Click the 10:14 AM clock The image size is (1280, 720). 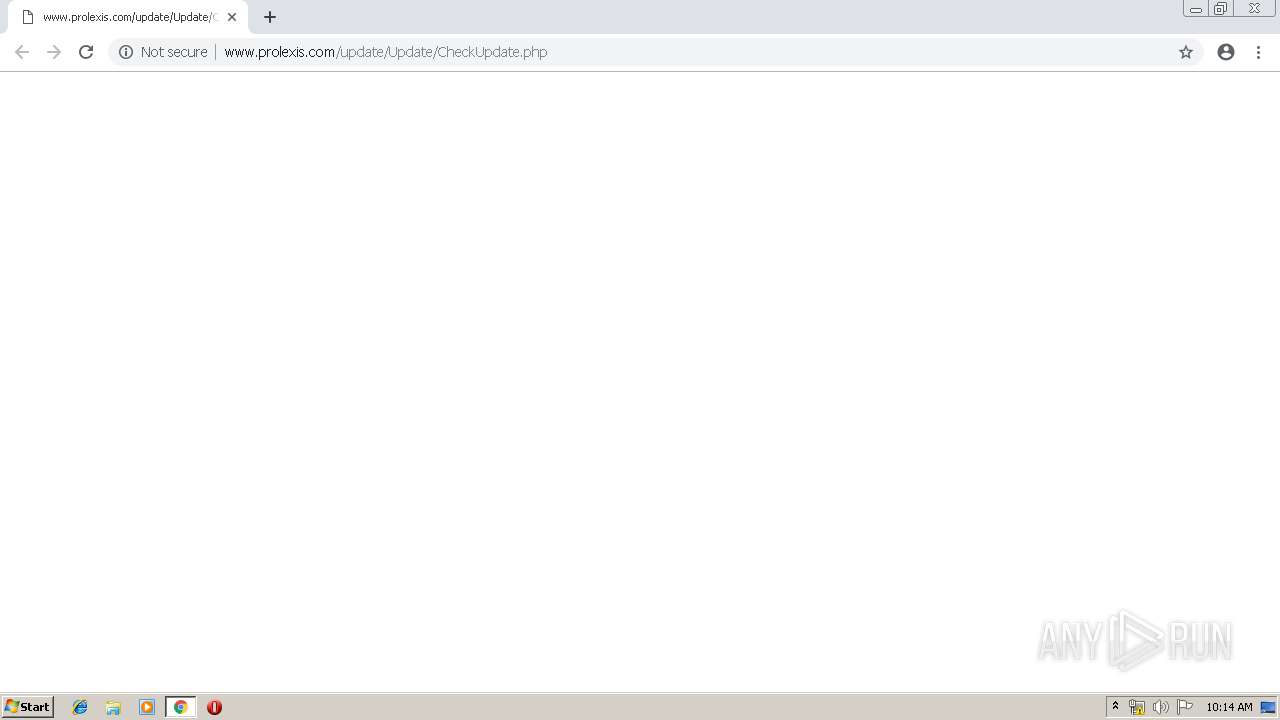click(1229, 707)
